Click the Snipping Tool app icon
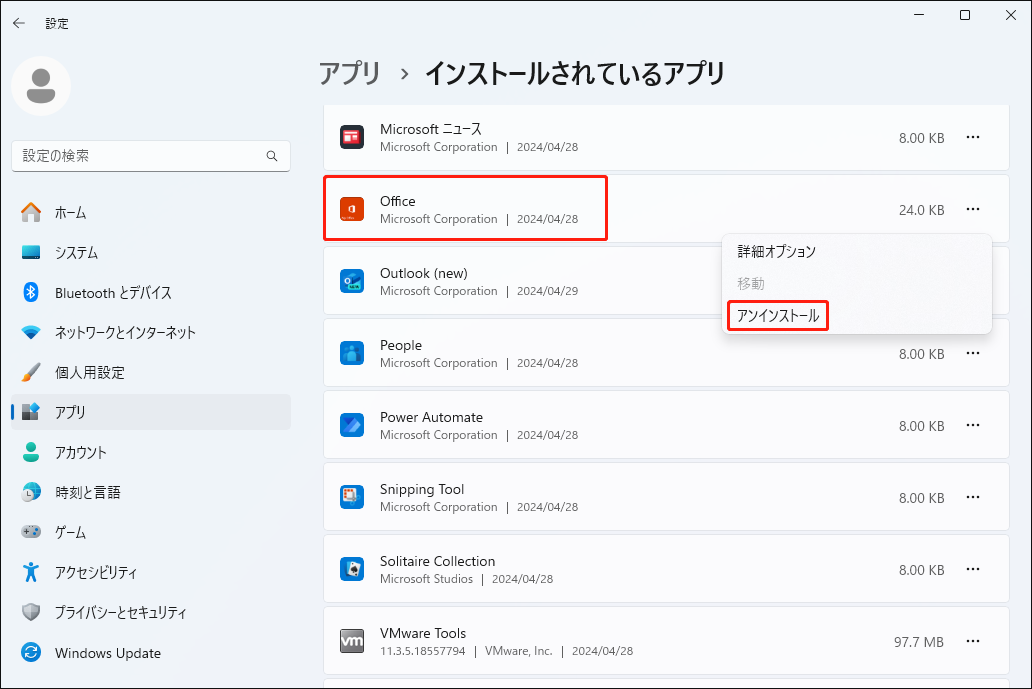1032x689 pixels. (x=352, y=497)
